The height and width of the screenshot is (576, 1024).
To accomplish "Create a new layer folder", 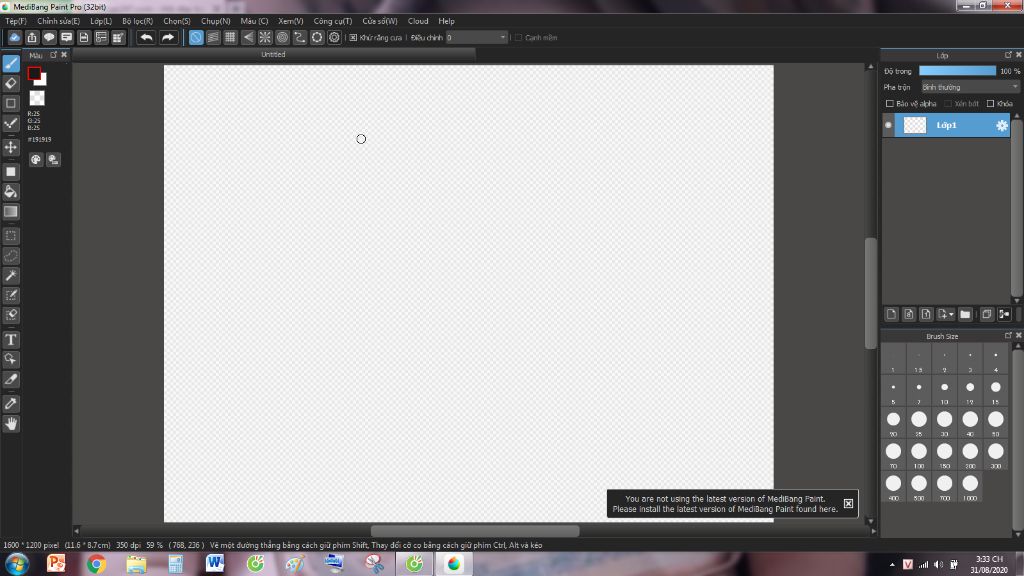I will click(x=965, y=314).
